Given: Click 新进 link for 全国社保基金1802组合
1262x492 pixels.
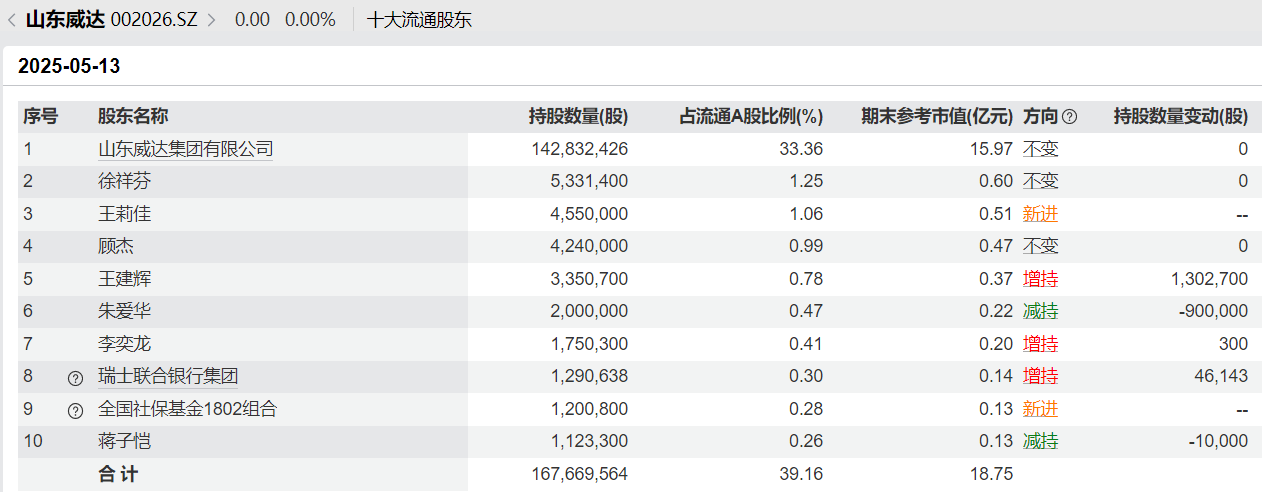Looking at the screenshot, I should 1040,409.
